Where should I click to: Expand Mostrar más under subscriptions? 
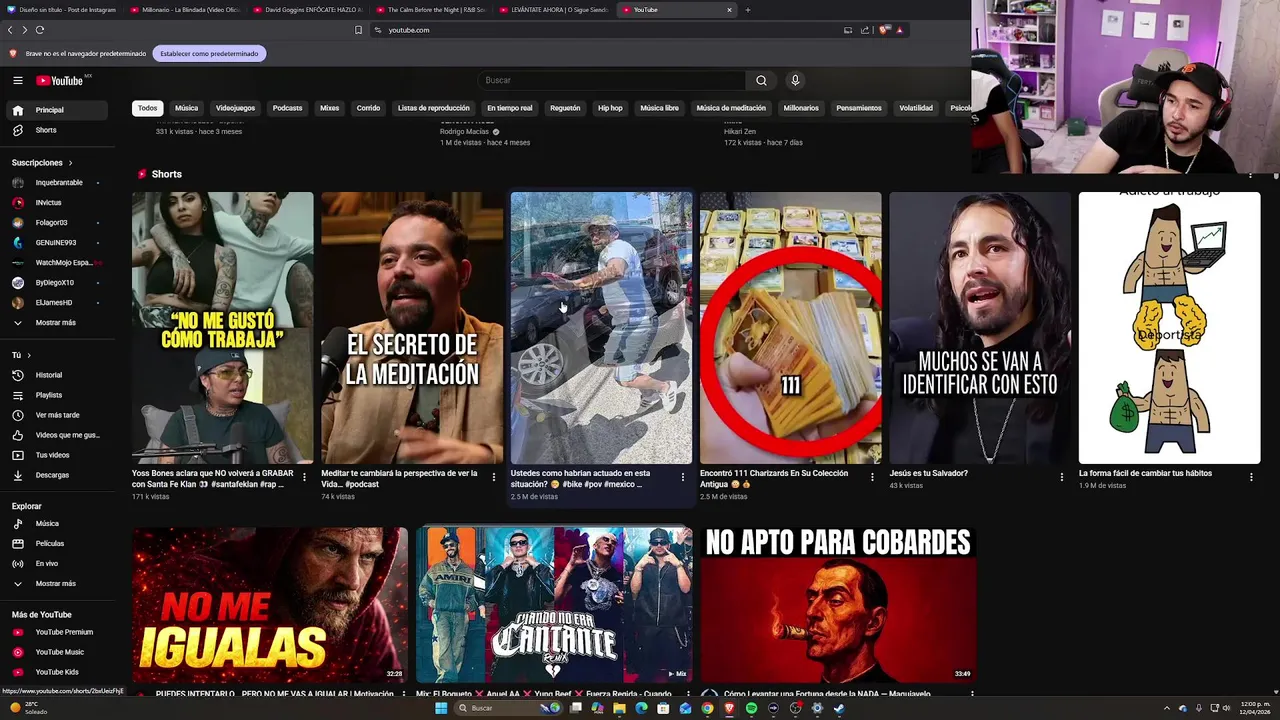pyautogui.click(x=56, y=322)
